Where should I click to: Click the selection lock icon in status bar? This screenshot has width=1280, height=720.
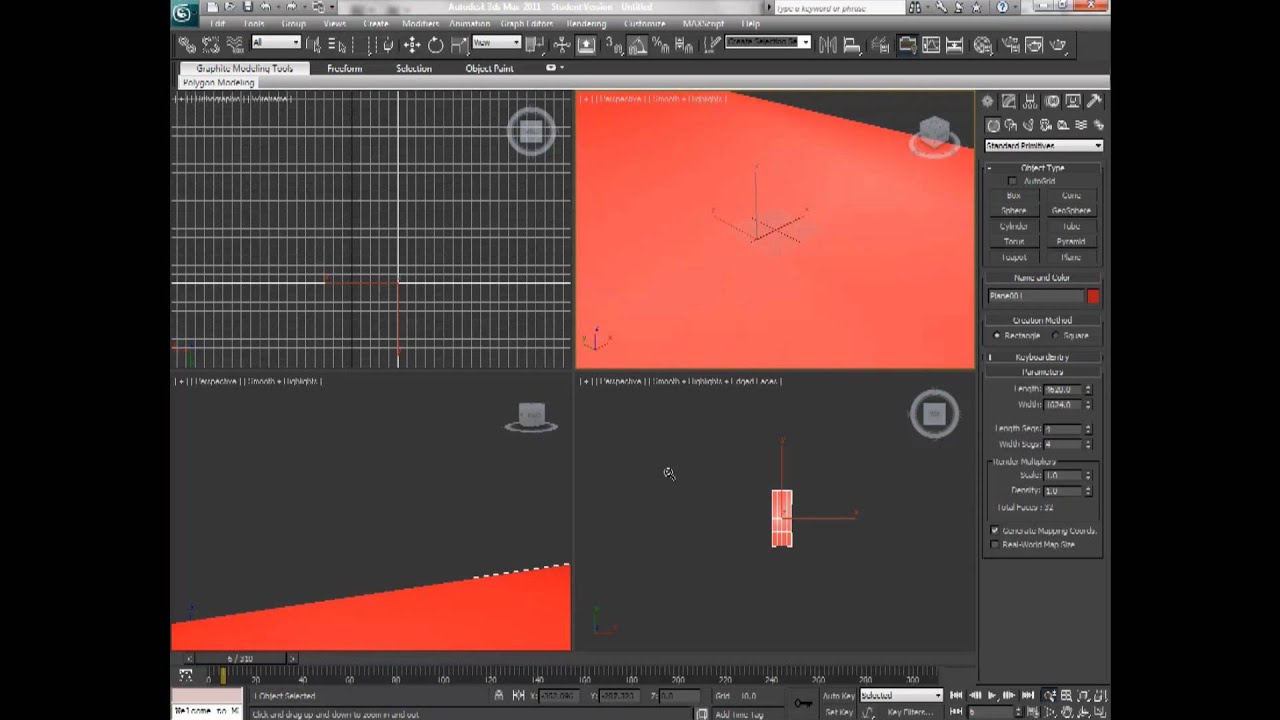point(499,695)
